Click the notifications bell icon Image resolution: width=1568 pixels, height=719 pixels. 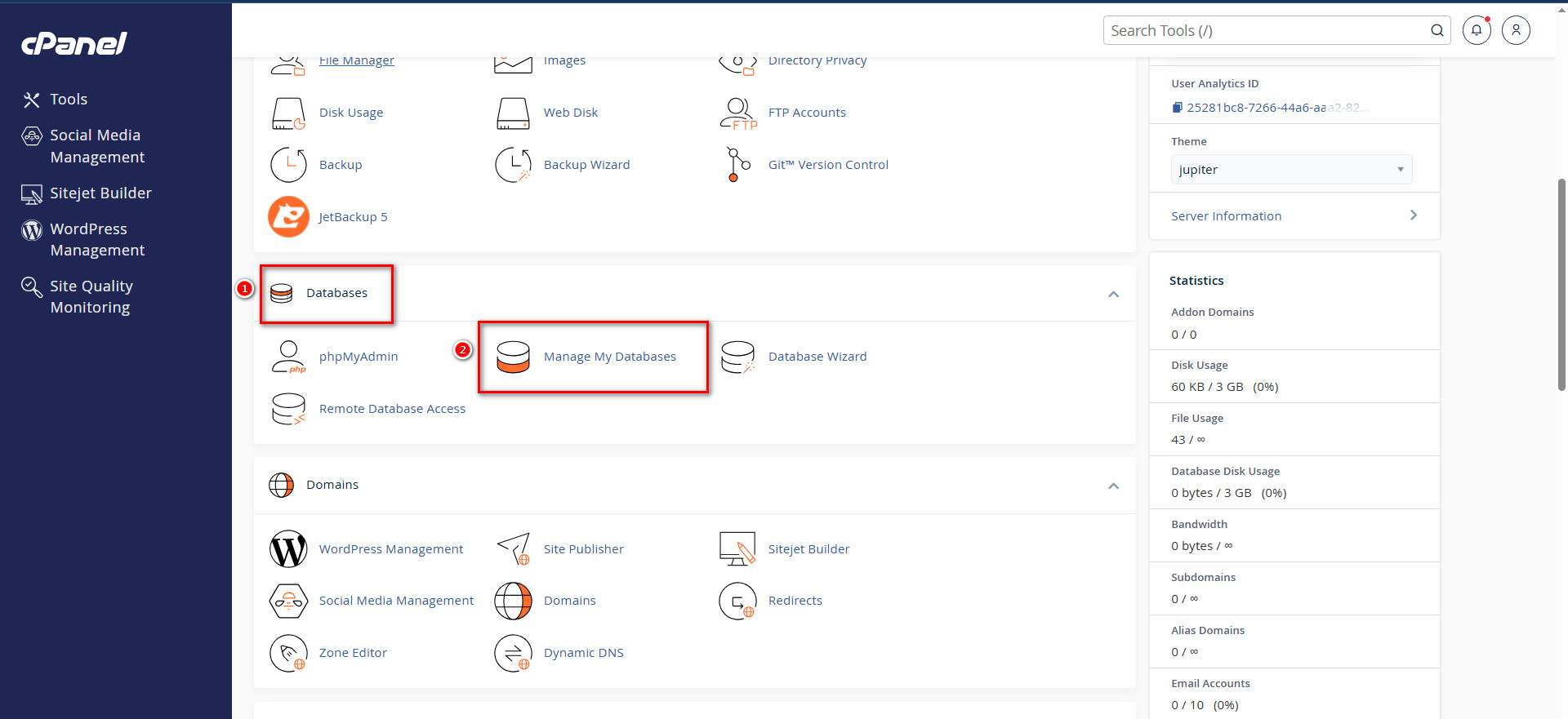1477,30
